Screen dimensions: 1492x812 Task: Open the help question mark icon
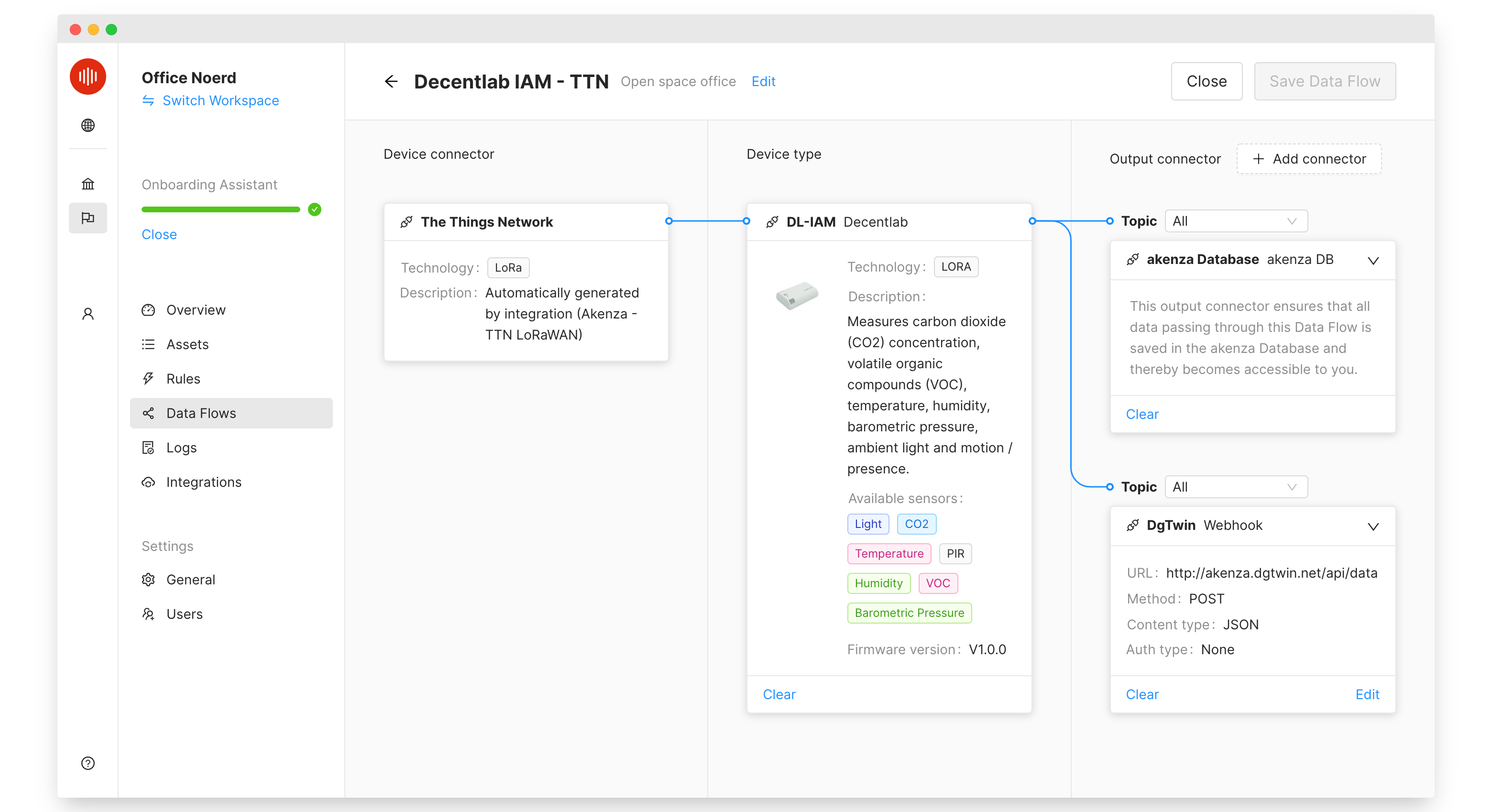point(88,763)
